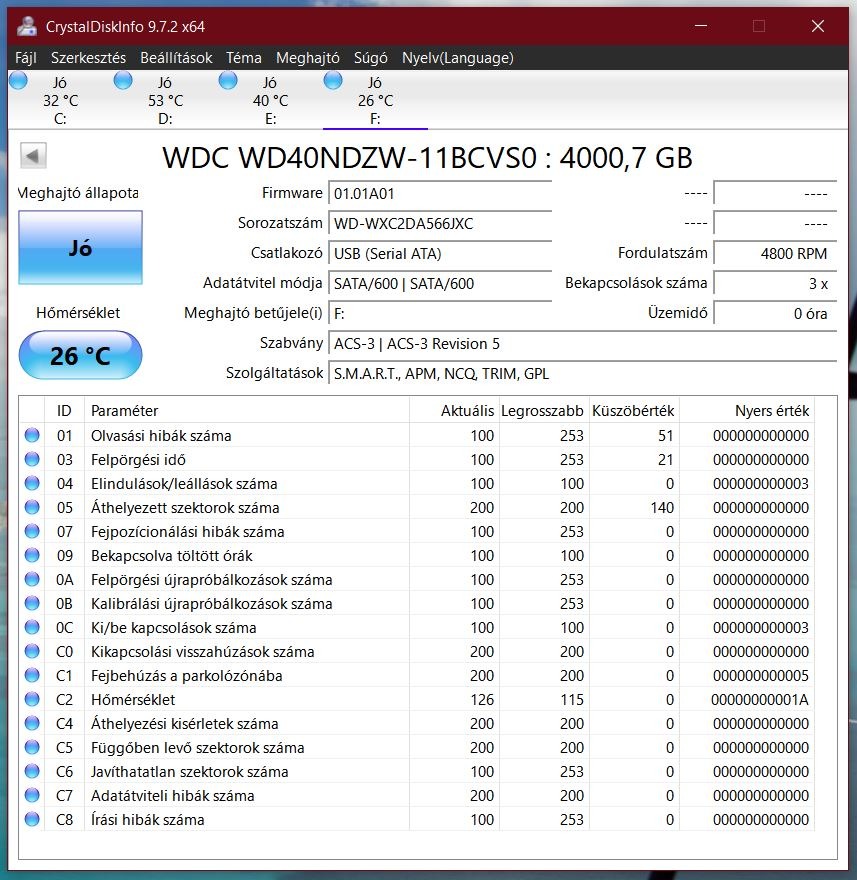Click status icon for Kikapcsolási visszahúzások száma
The width and height of the screenshot is (857, 880).
click(32, 651)
